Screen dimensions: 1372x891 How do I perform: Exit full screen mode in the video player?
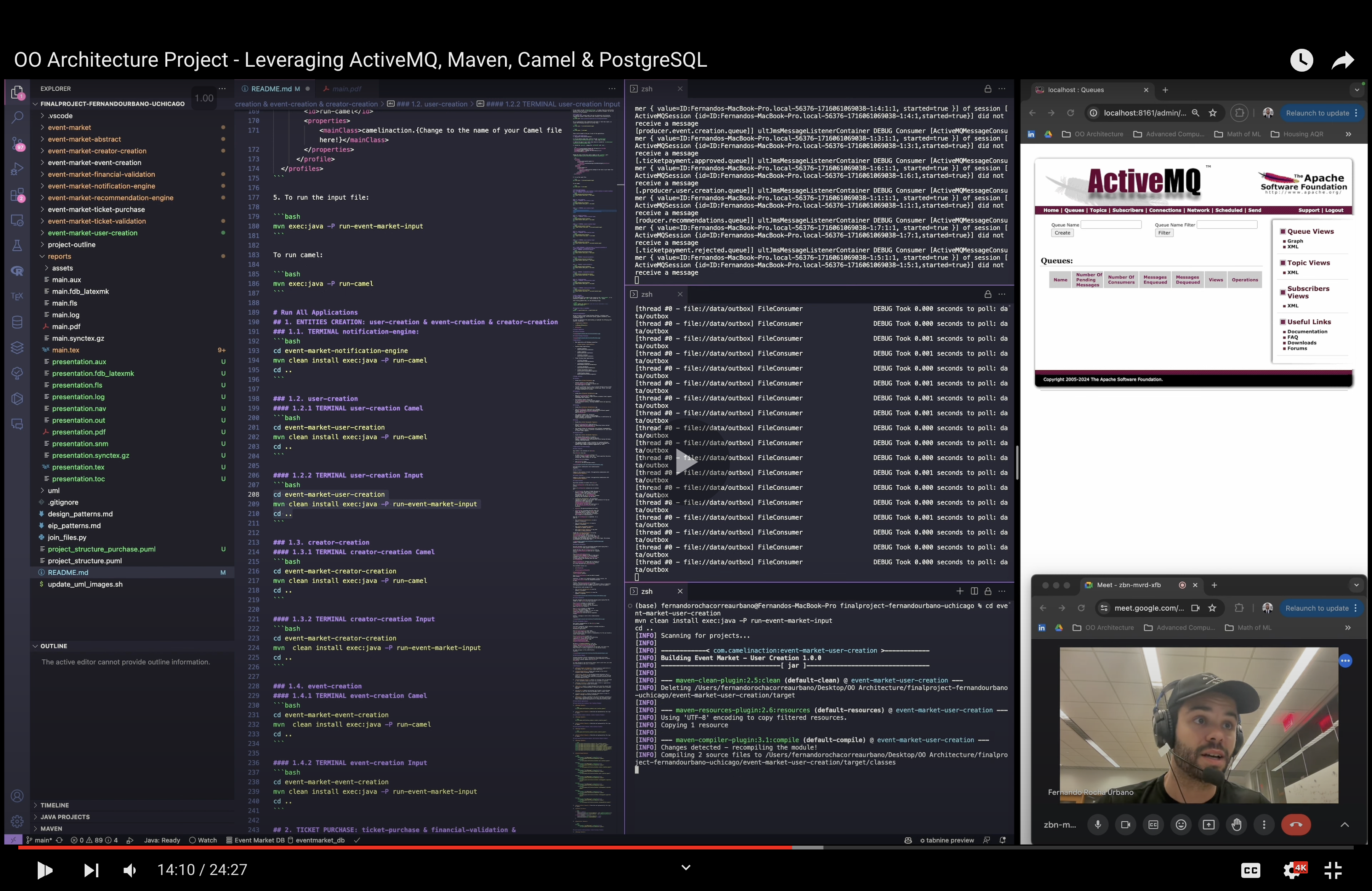click(x=1333, y=870)
